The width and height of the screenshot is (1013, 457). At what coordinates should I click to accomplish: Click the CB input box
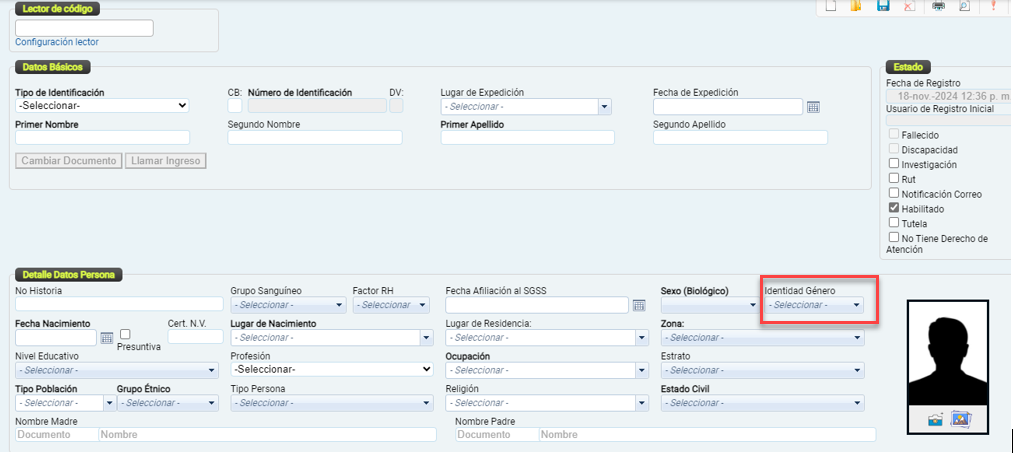click(235, 105)
